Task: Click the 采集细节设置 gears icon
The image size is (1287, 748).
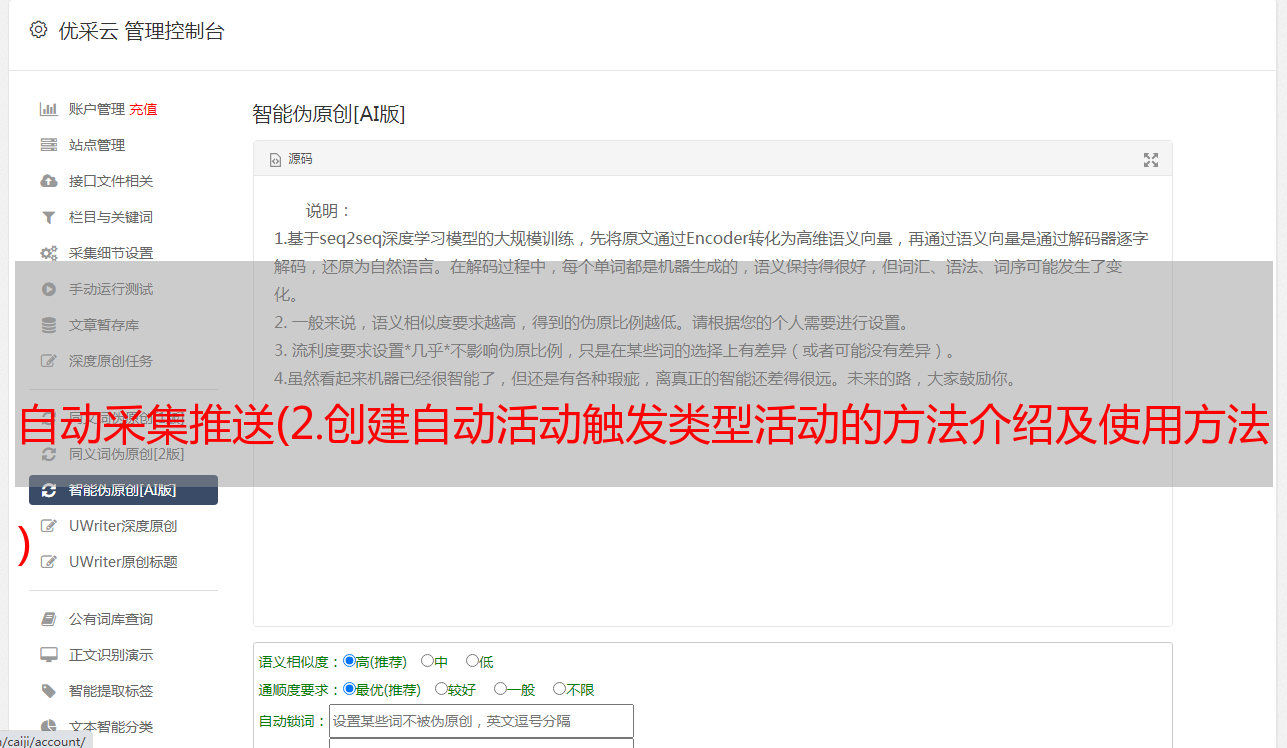Action: tap(48, 253)
